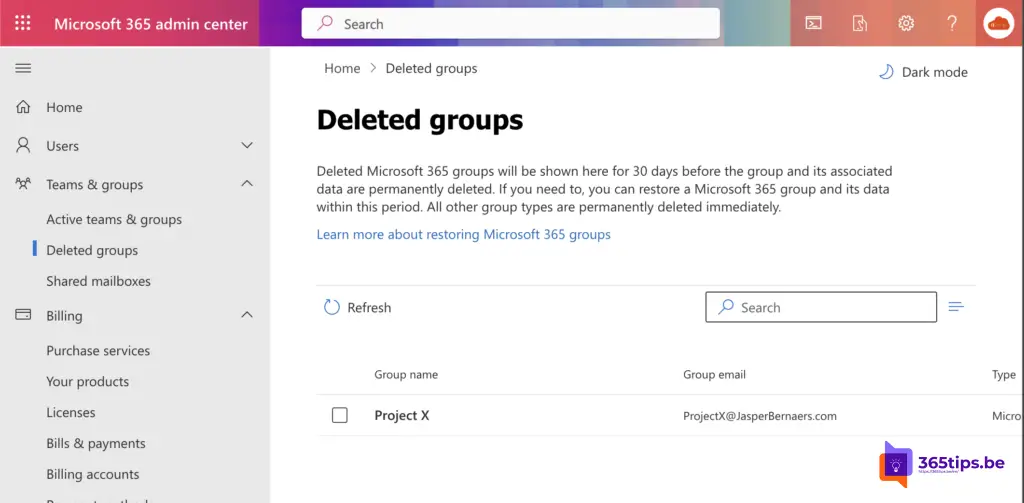
Task: Select Deleted groups in sidebar
Action: click(x=92, y=250)
